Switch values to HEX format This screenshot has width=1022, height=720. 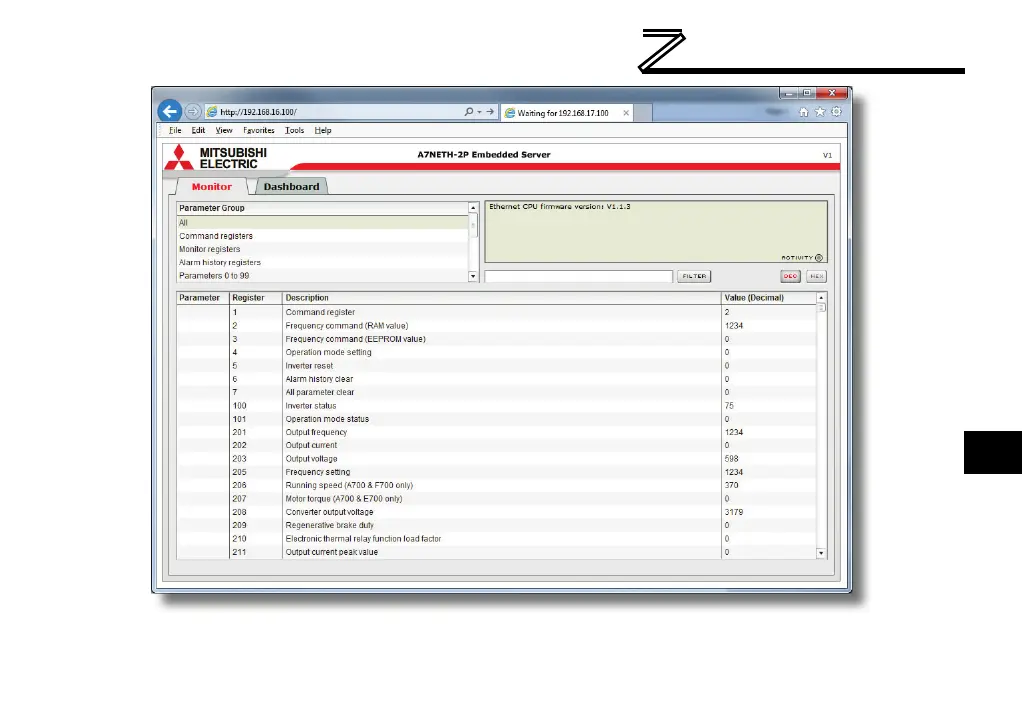[x=816, y=276]
